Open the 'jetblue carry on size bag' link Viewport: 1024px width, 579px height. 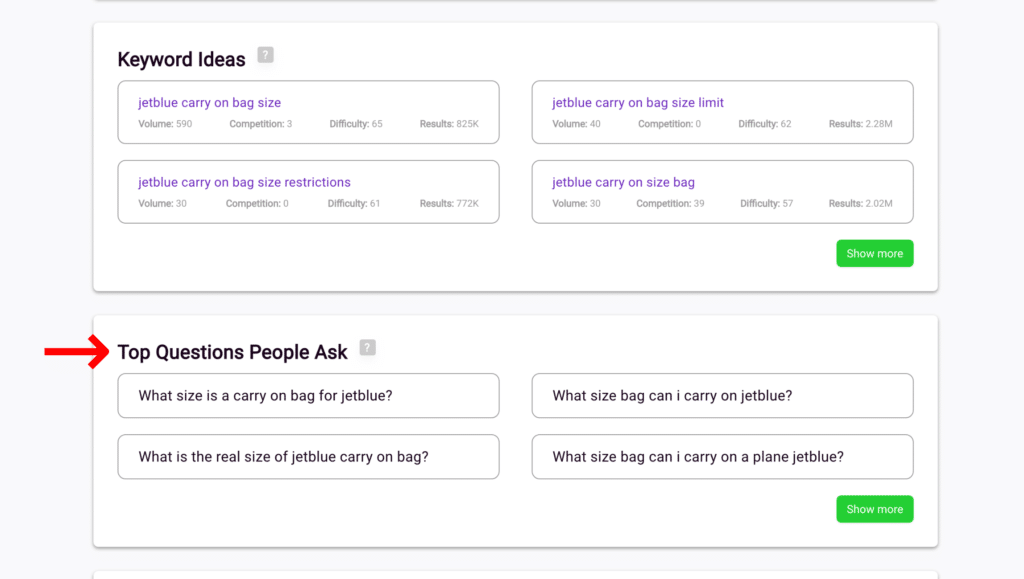pyautogui.click(x=624, y=182)
